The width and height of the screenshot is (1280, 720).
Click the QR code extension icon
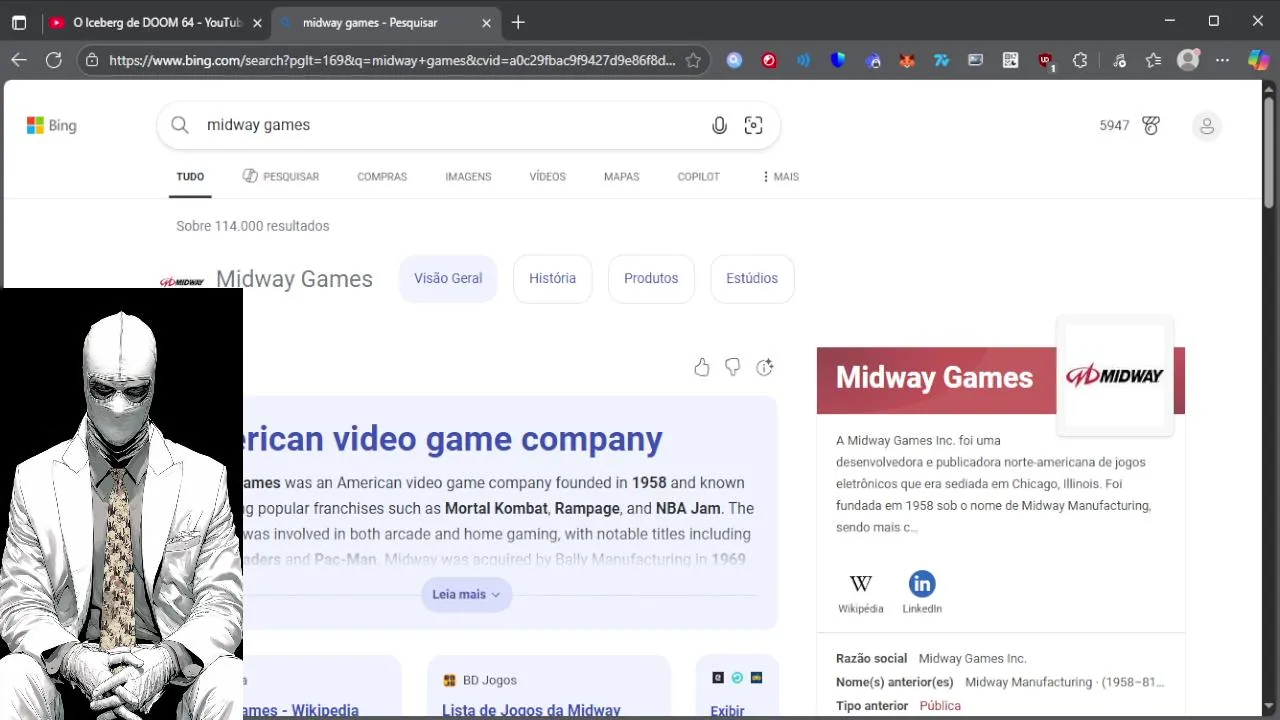point(1010,60)
